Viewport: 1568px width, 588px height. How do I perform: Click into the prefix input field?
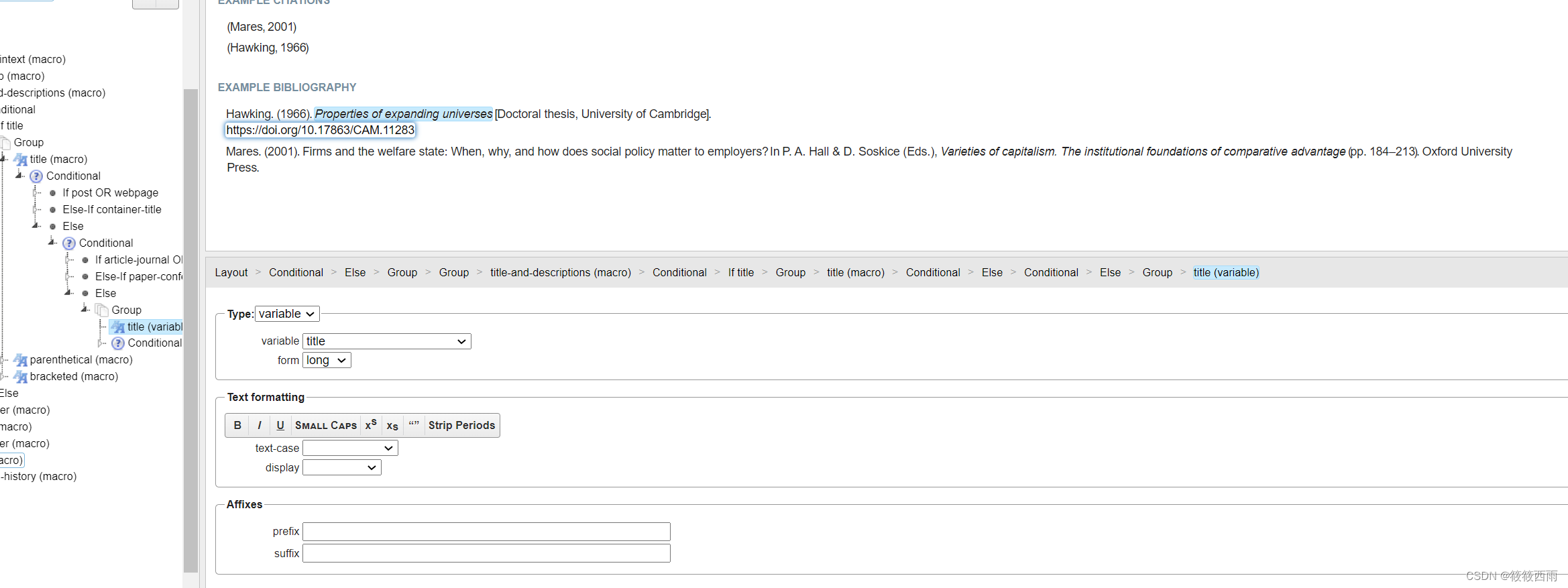coord(486,532)
